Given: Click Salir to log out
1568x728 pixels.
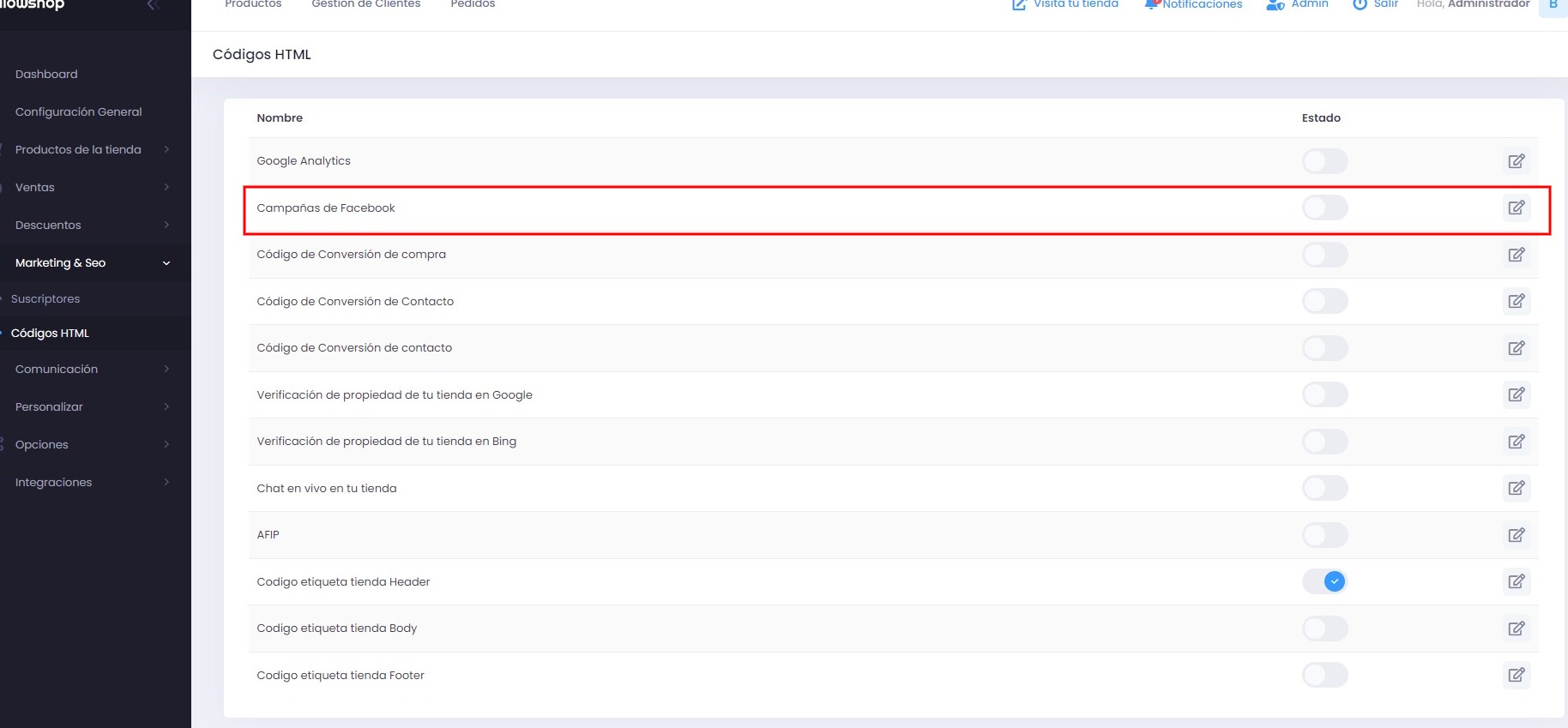Looking at the screenshot, I should click(x=1376, y=5).
